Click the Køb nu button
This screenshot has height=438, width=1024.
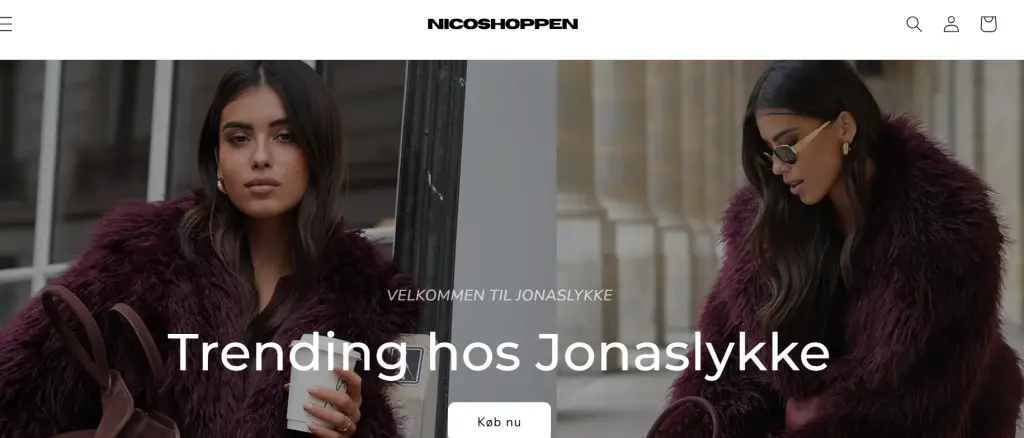click(499, 421)
